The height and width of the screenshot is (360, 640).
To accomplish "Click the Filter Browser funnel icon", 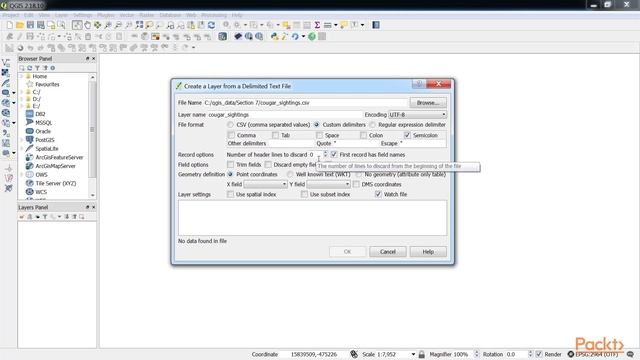I will [x=37, y=68].
